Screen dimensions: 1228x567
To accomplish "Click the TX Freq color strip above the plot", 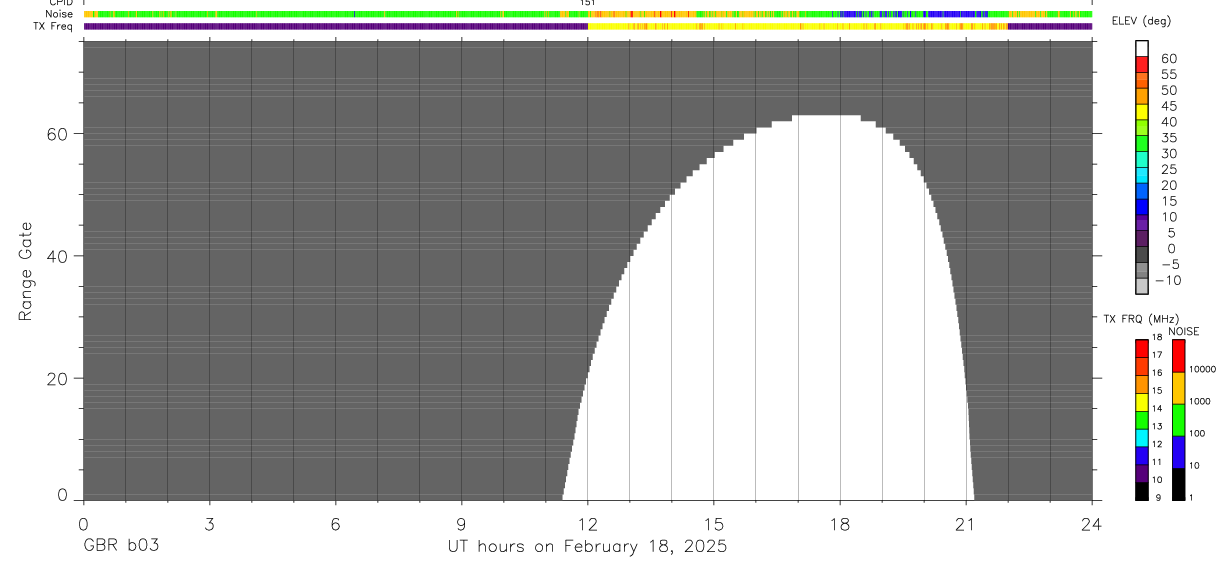I will coord(587,26).
